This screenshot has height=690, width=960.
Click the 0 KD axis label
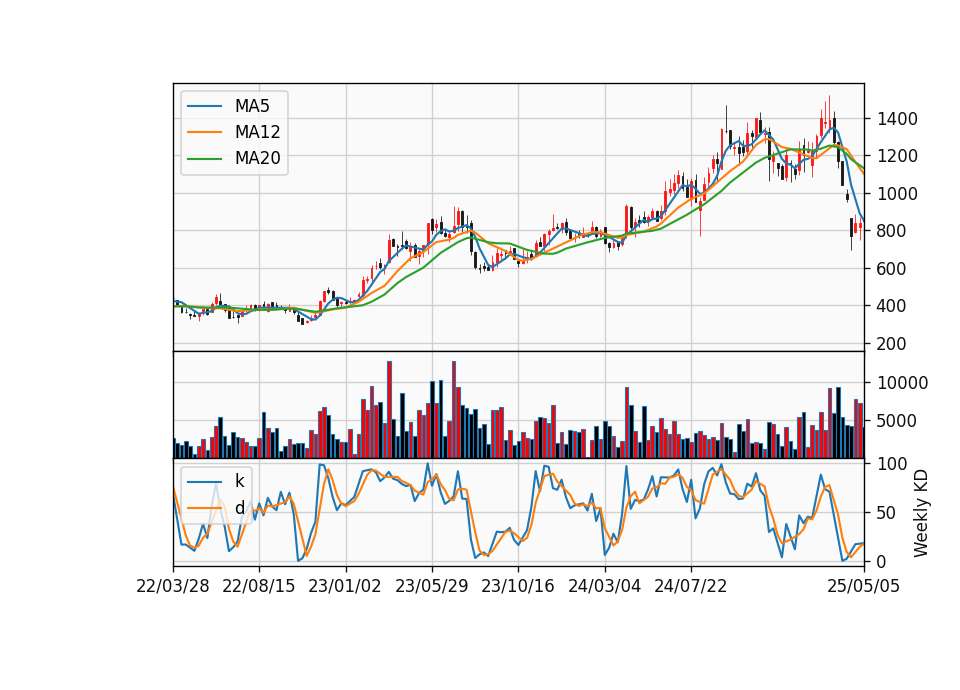[x=881, y=561]
